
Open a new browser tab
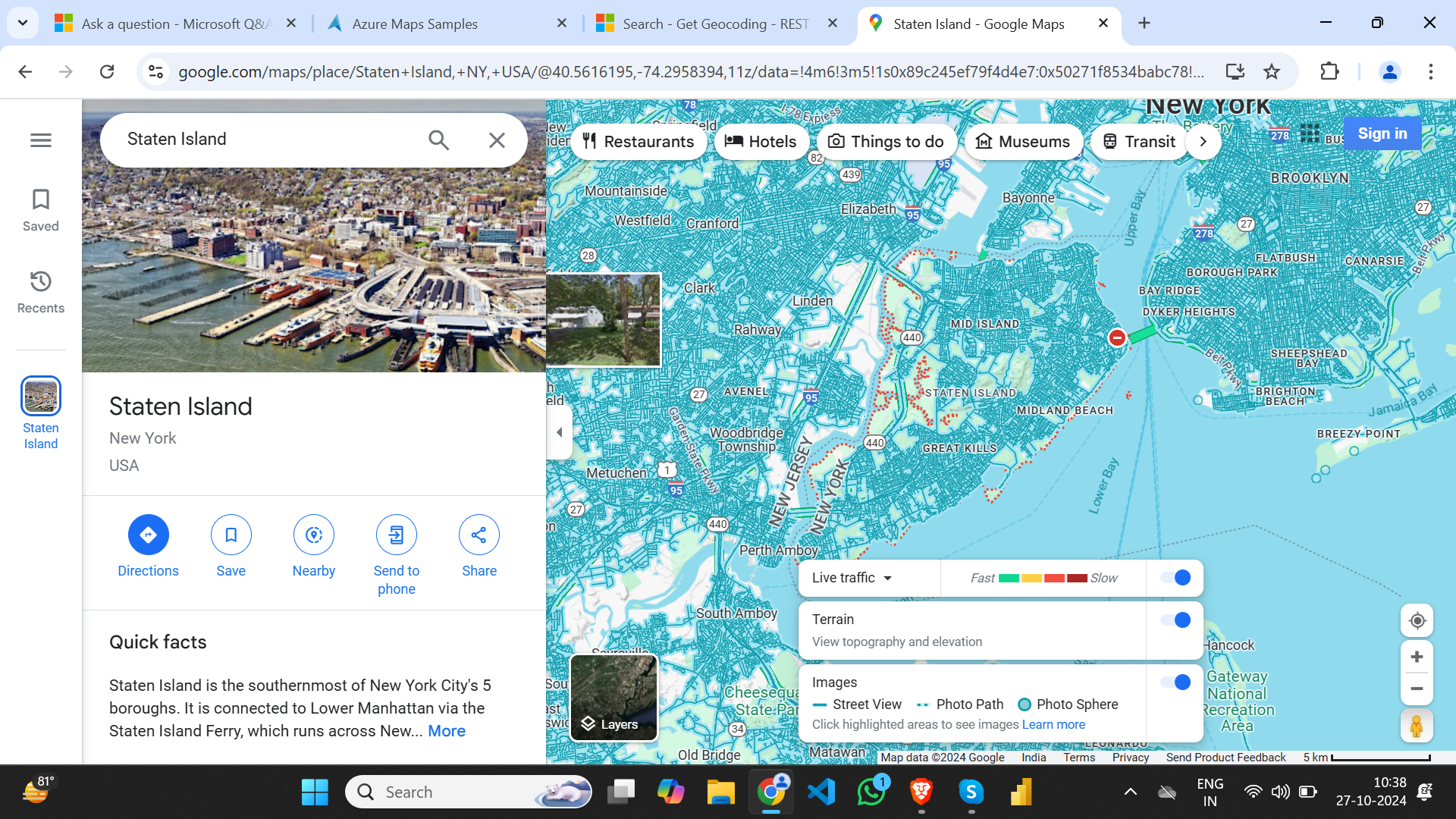click(x=1144, y=24)
